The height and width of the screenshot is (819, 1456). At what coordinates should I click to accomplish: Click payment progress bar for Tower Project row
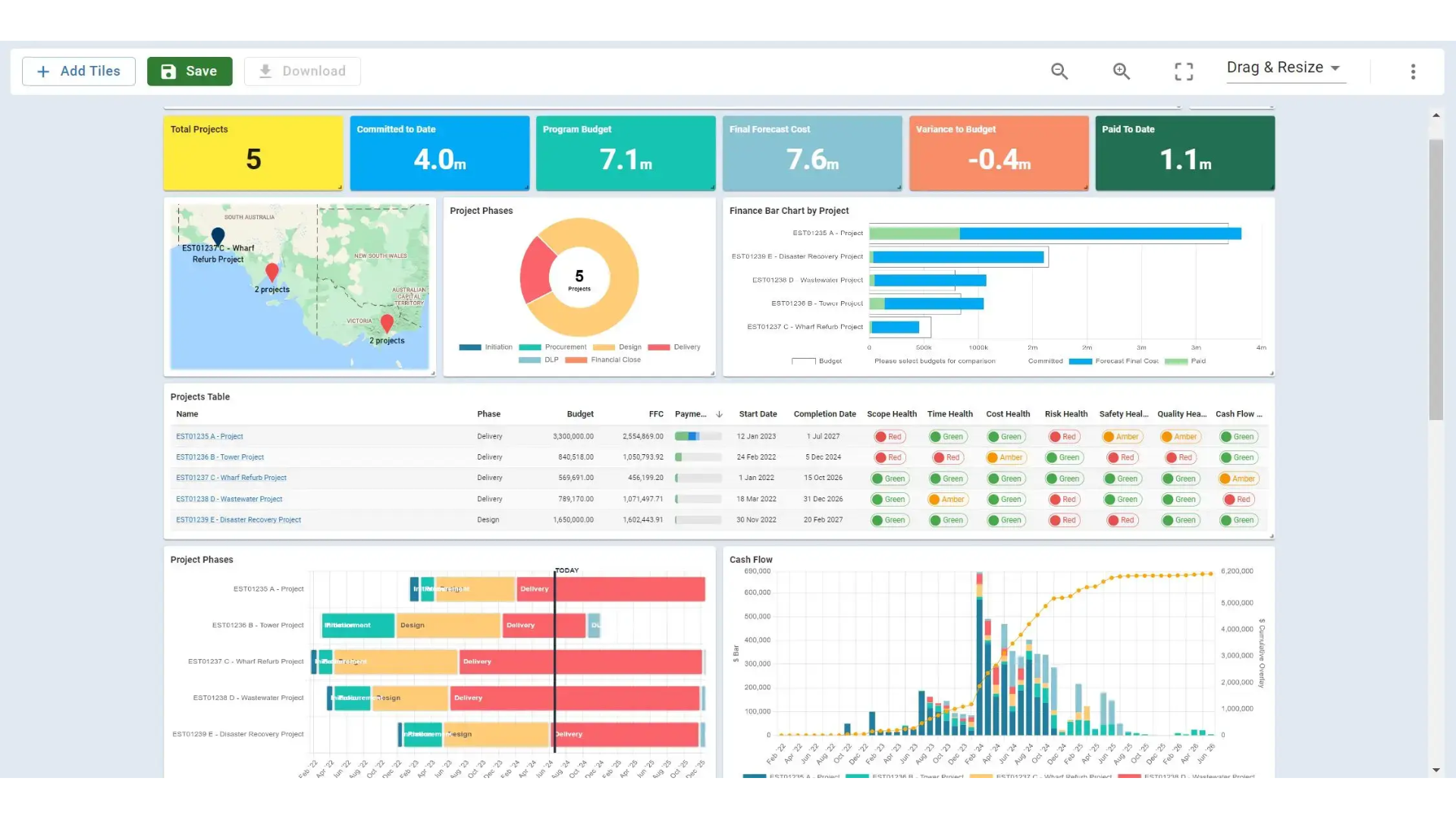698,457
